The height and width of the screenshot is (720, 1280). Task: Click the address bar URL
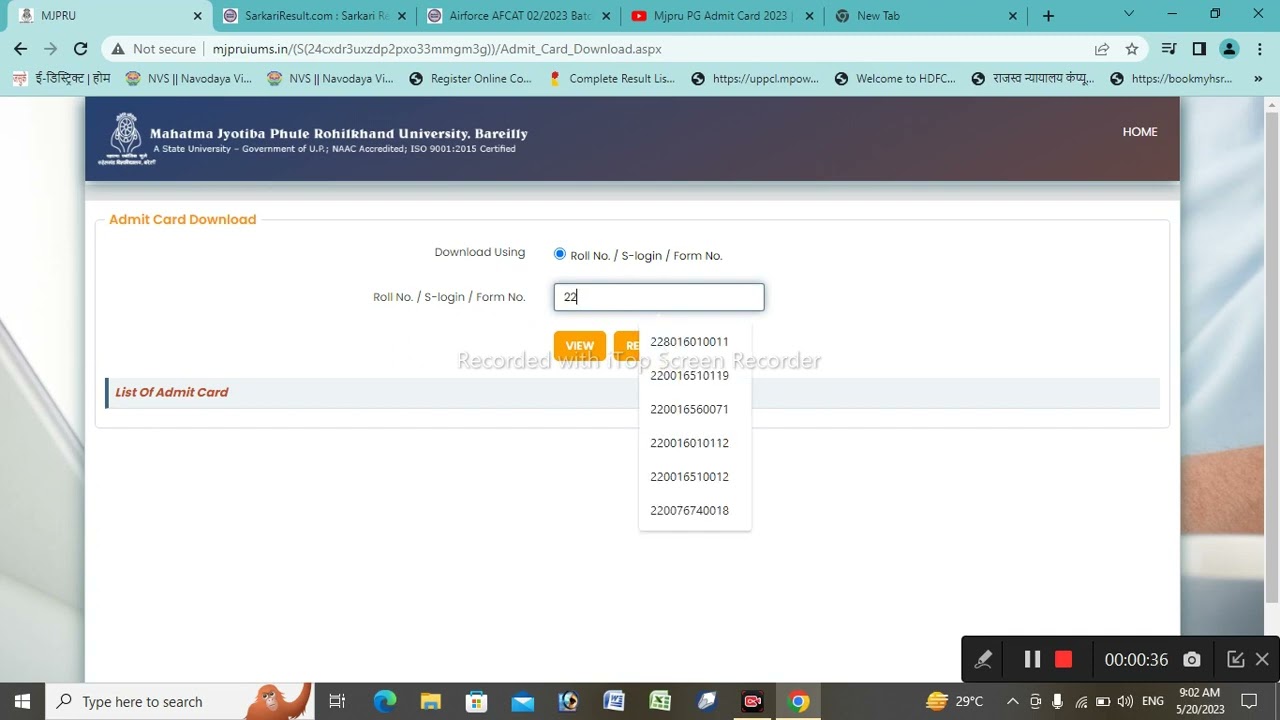click(x=437, y=49)
